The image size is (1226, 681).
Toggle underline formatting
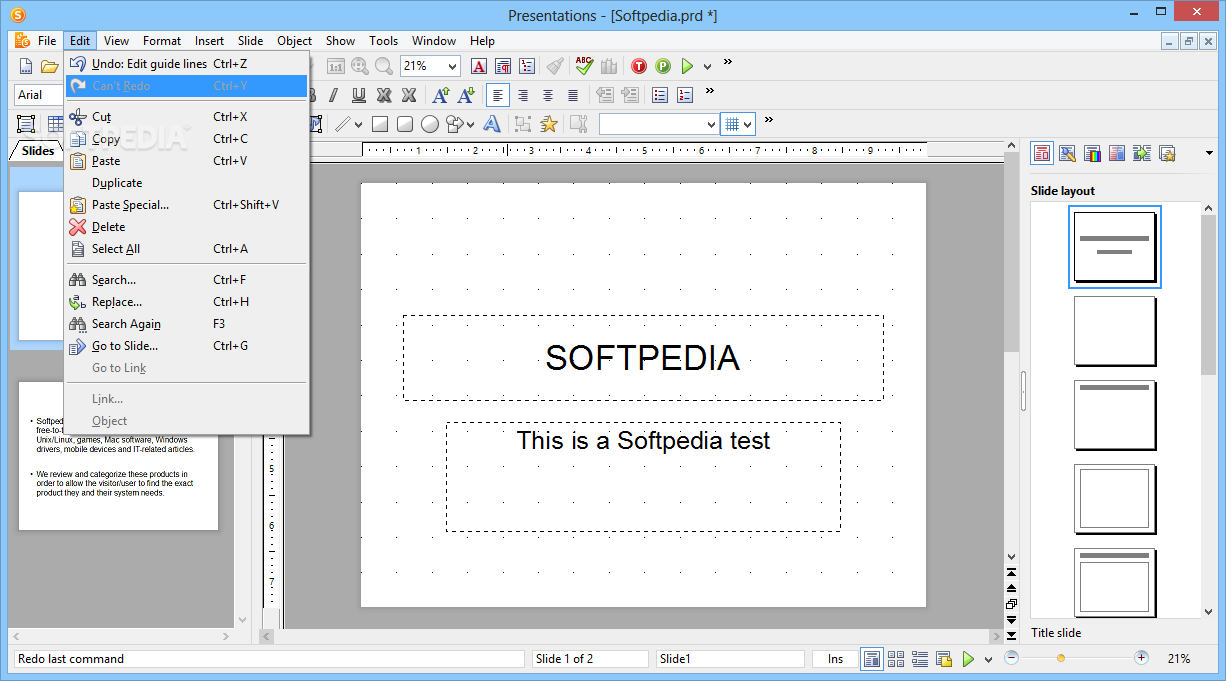[x=358, y=95]
